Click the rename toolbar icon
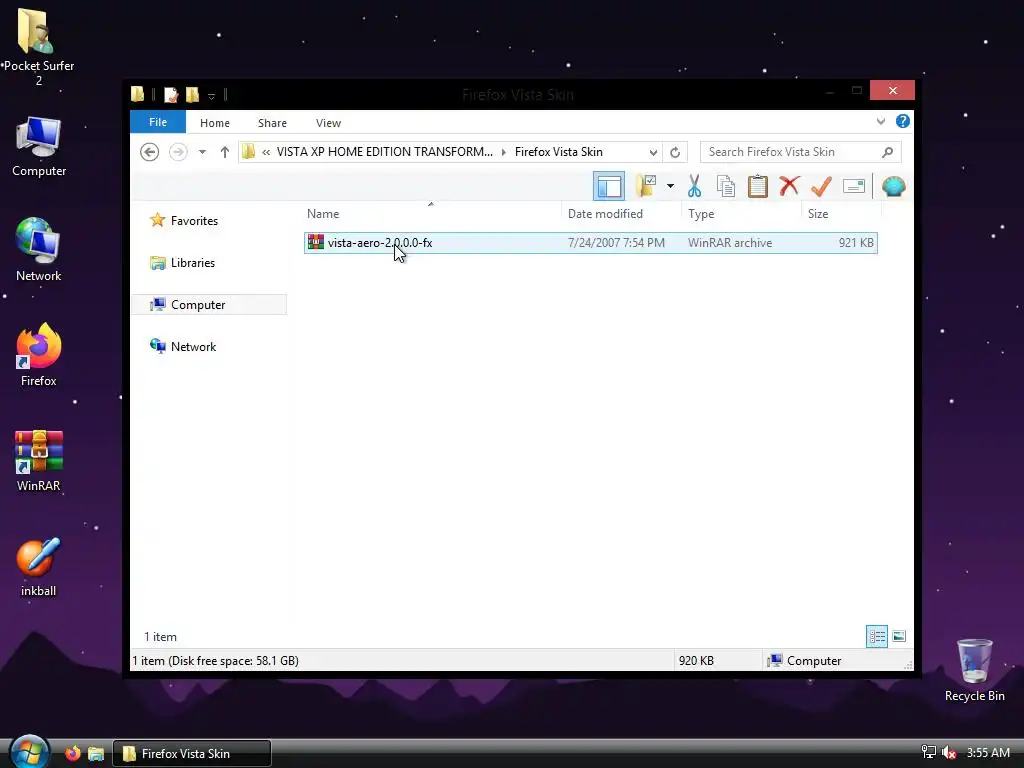Screen dimensions: 1024x768 click(854, 187)
